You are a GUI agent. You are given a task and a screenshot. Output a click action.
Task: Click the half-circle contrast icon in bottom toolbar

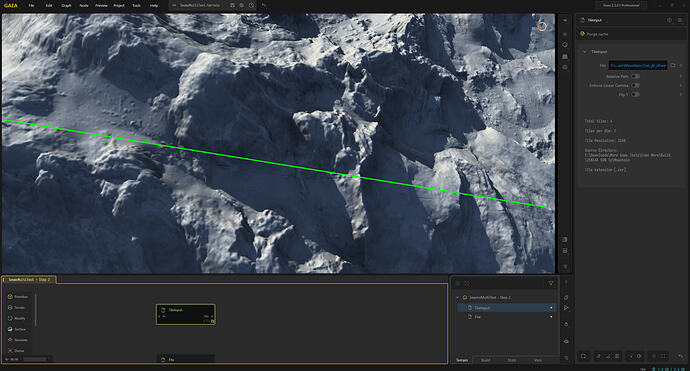point(639,356)
